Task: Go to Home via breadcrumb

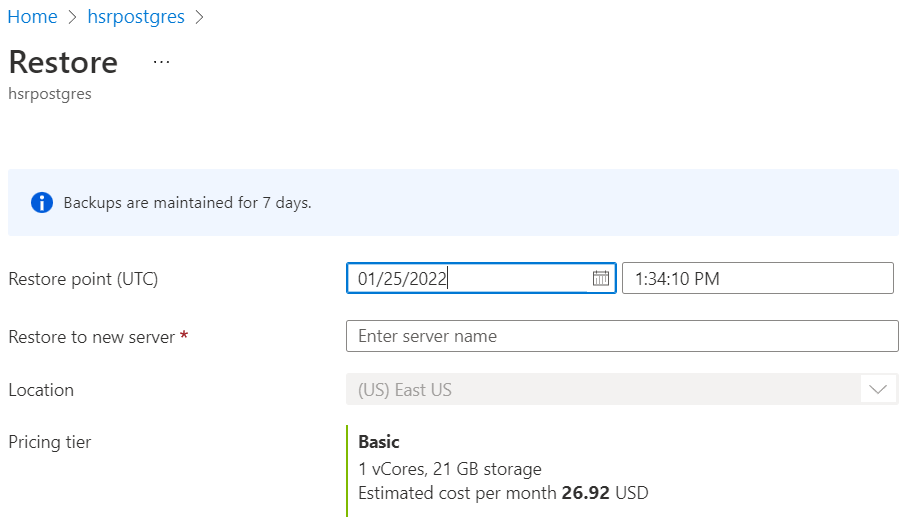Action: pos(32,17)
